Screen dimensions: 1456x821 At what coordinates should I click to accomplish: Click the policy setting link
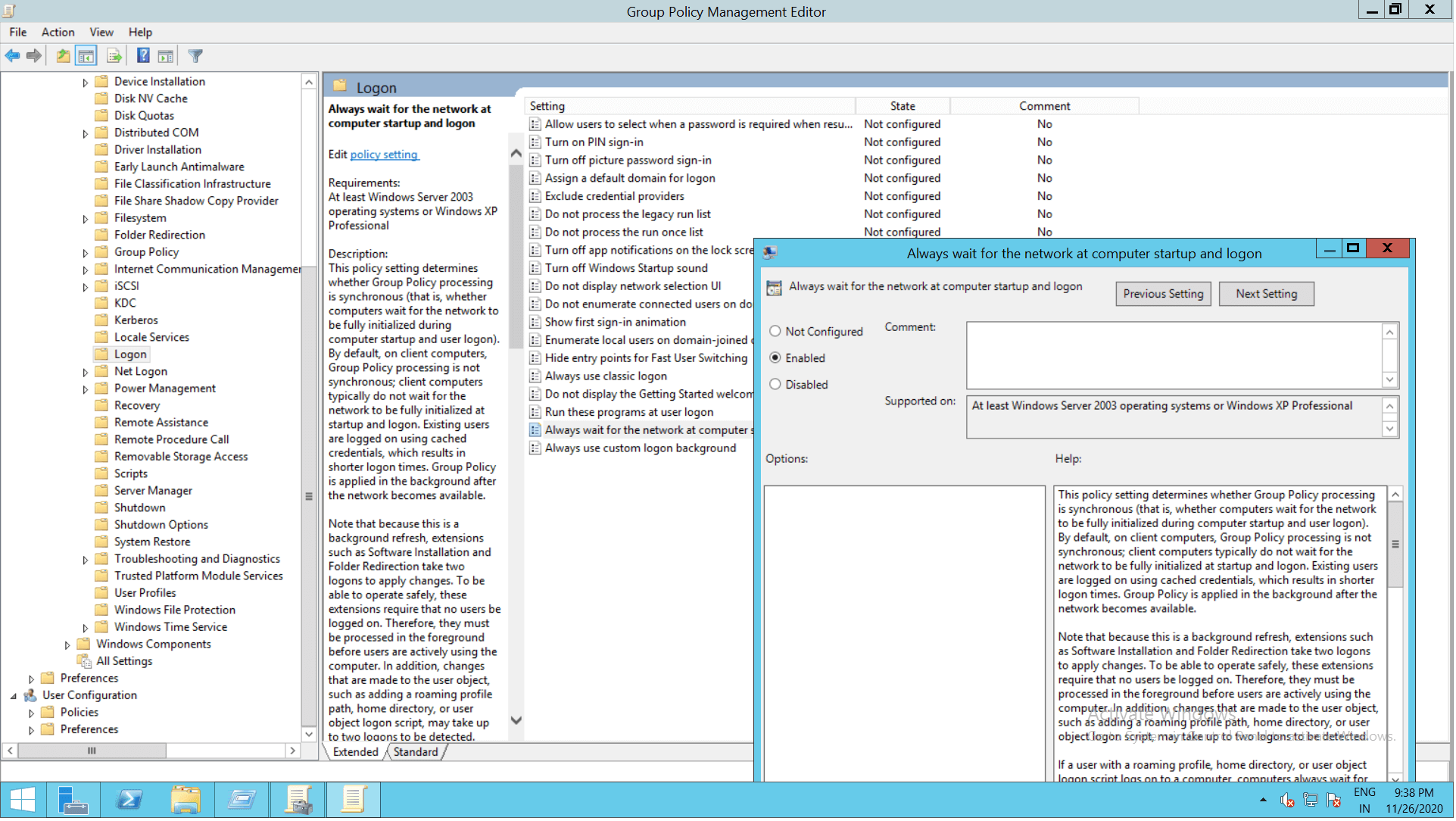tap(384, 155)
